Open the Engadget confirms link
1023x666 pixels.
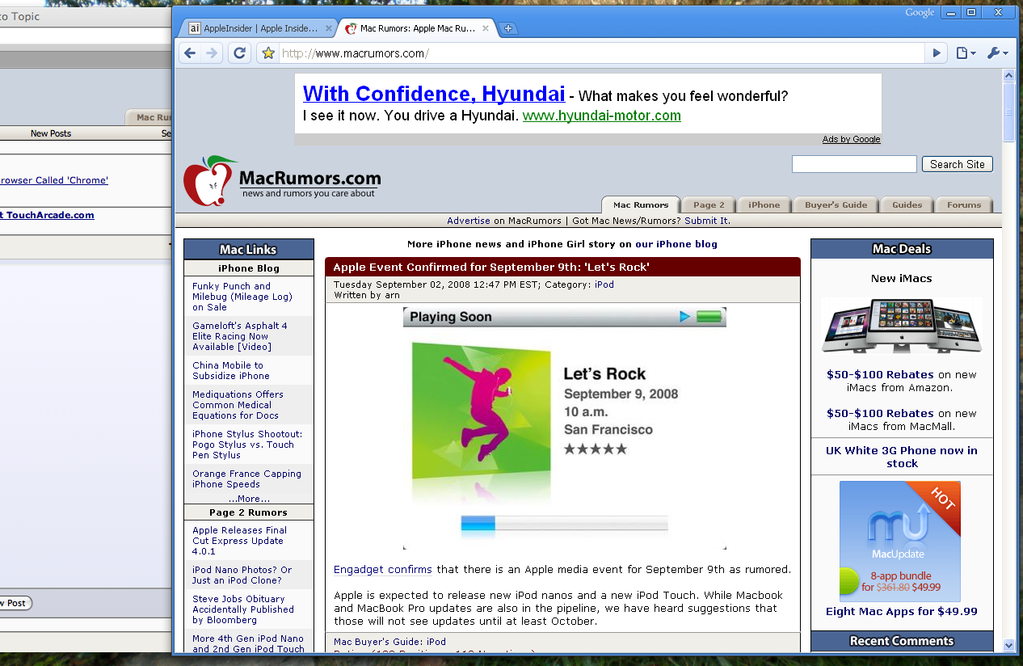(382, 569)
